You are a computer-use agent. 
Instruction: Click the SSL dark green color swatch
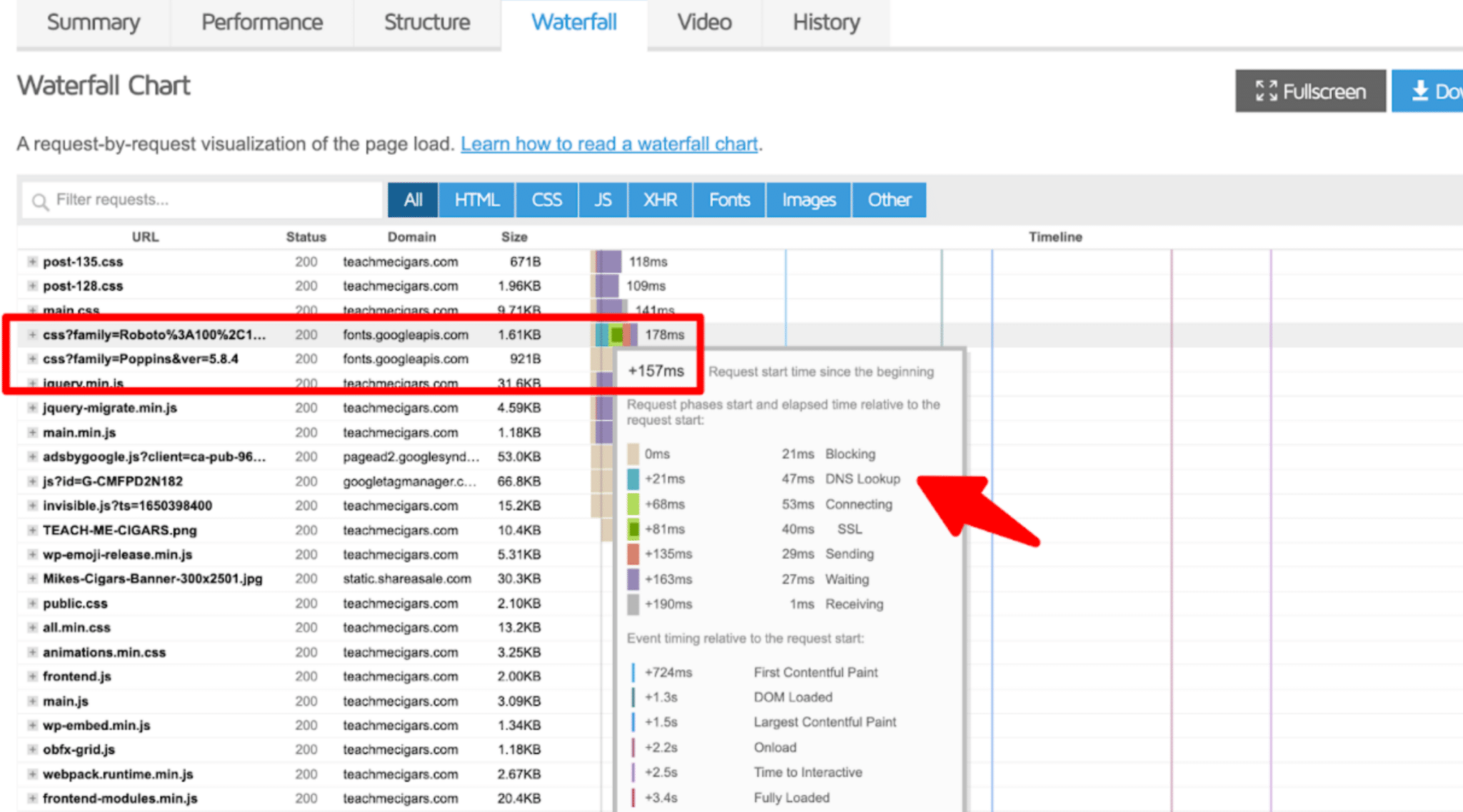pyautogui.click(x=633, y=529)
